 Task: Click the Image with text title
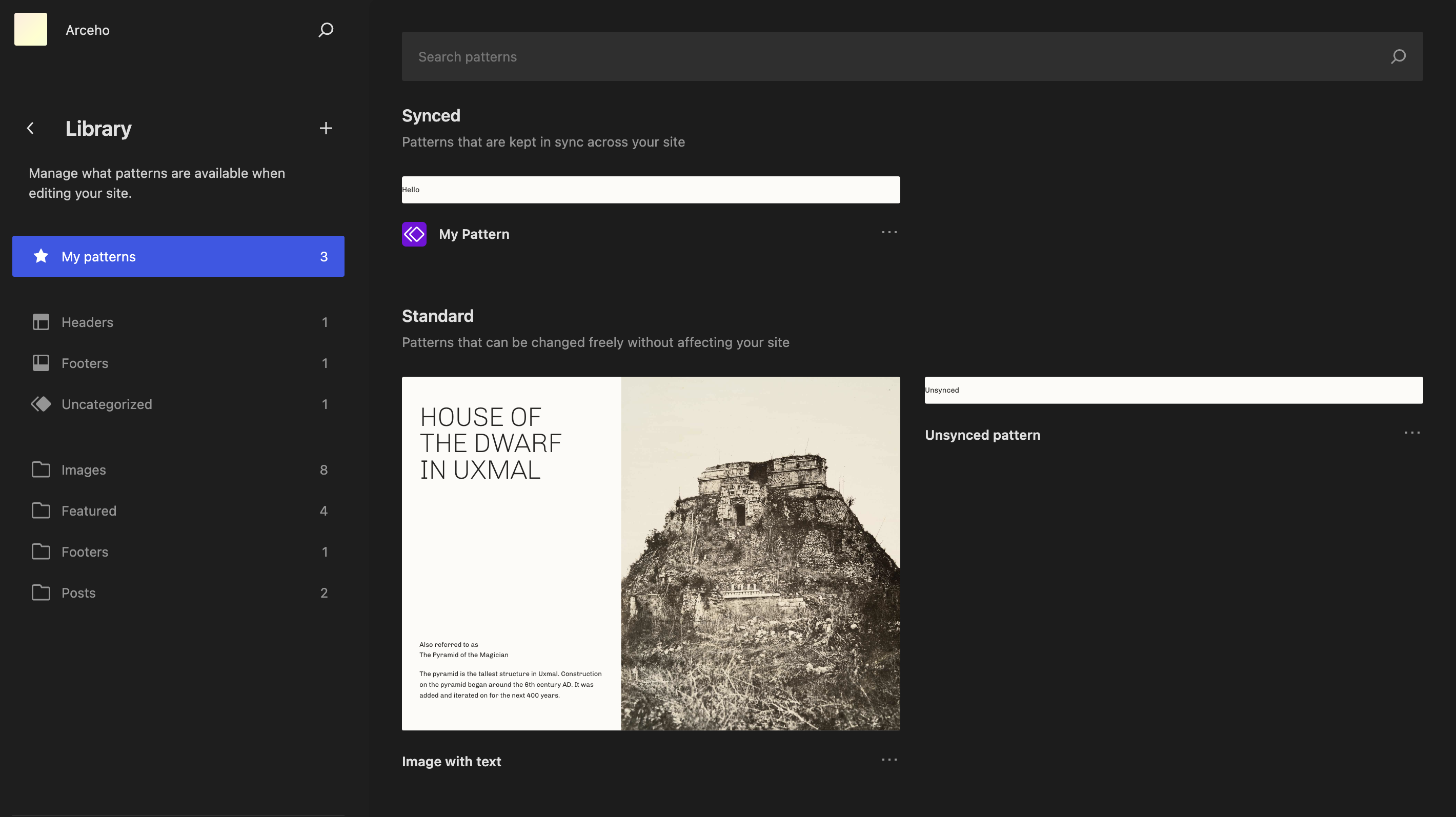pyautogui.click(x=451, y=761)
